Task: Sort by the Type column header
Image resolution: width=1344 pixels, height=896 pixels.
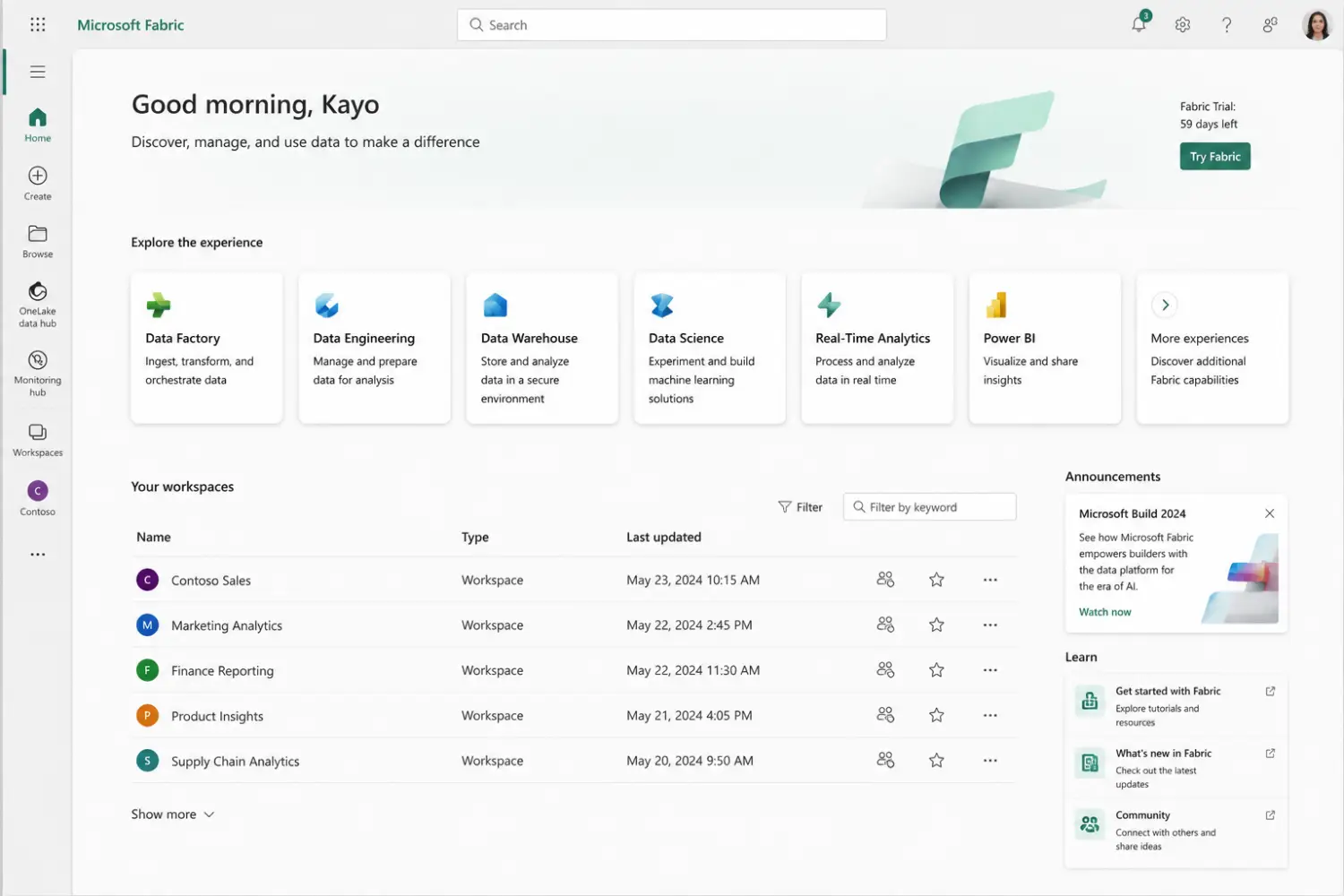Action: coord(475,537)
